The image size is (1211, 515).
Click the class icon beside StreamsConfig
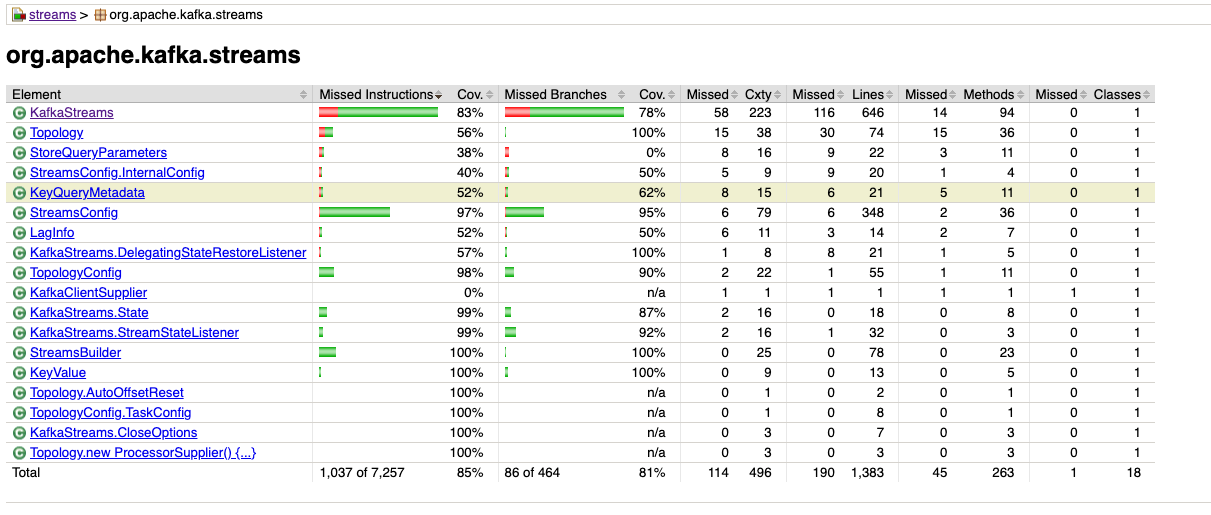pyautogui.click(x=19, y=213)
